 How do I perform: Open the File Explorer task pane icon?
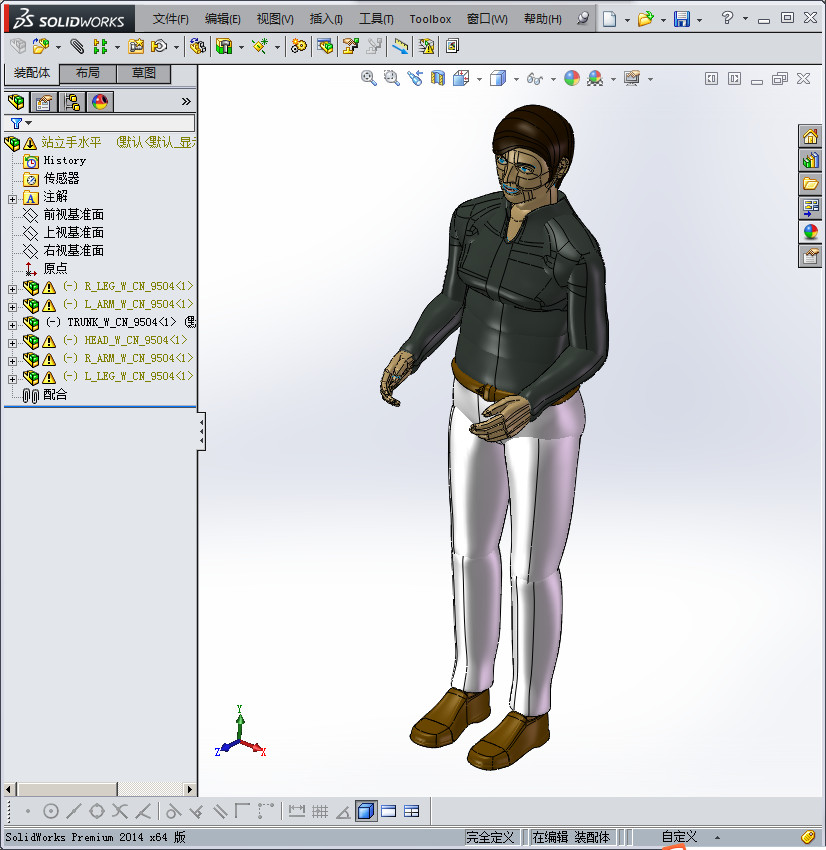pyautogui.click(x=810, y=184)
